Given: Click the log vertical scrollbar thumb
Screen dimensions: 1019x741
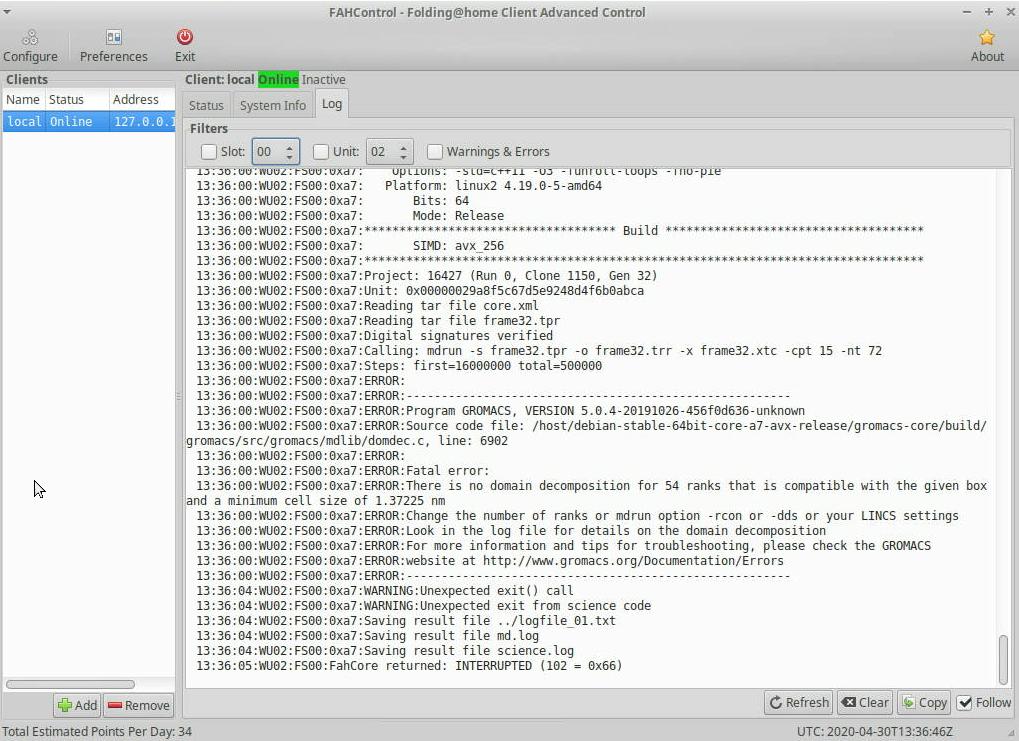Looking at the screenshot, I should [x=1004, y=659].
